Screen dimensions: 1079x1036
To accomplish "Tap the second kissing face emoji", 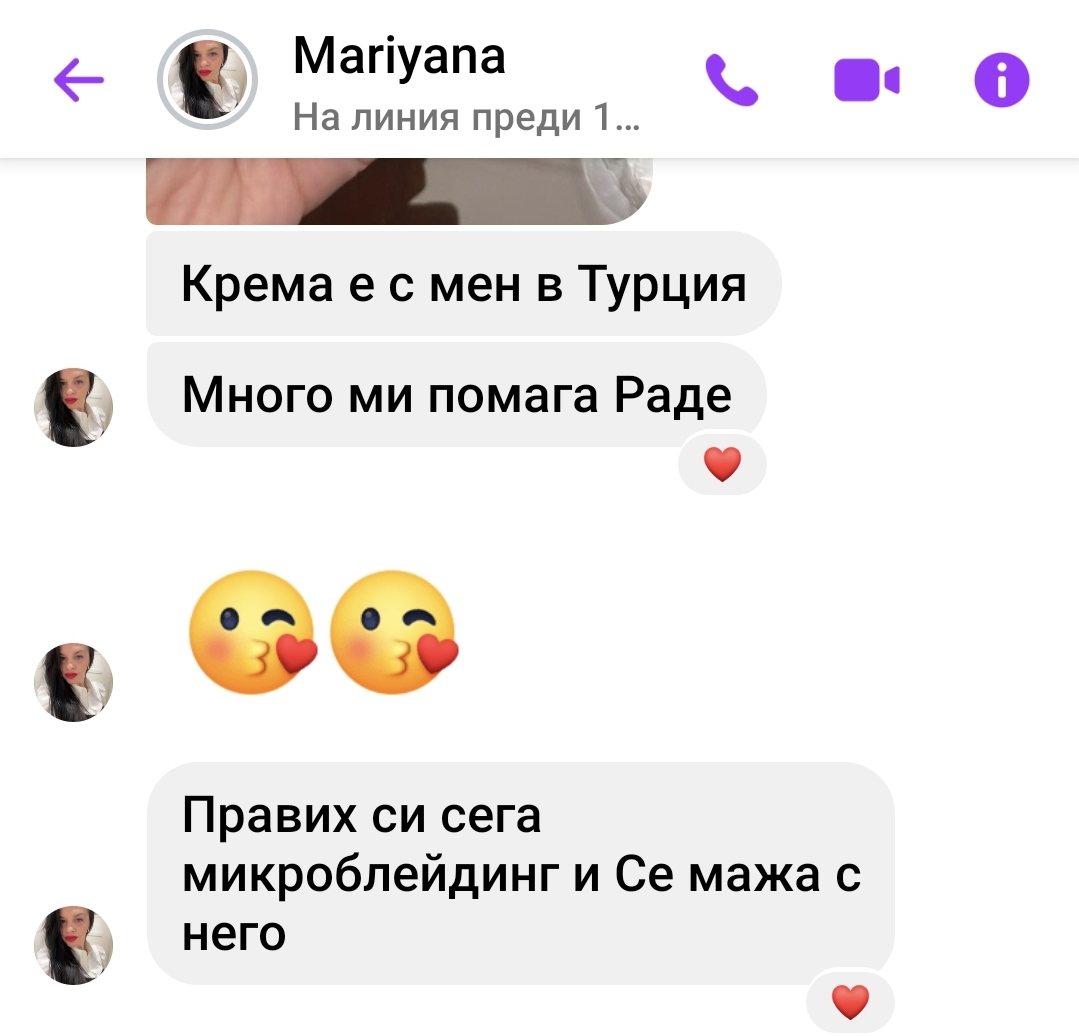I will click(394, 632).
